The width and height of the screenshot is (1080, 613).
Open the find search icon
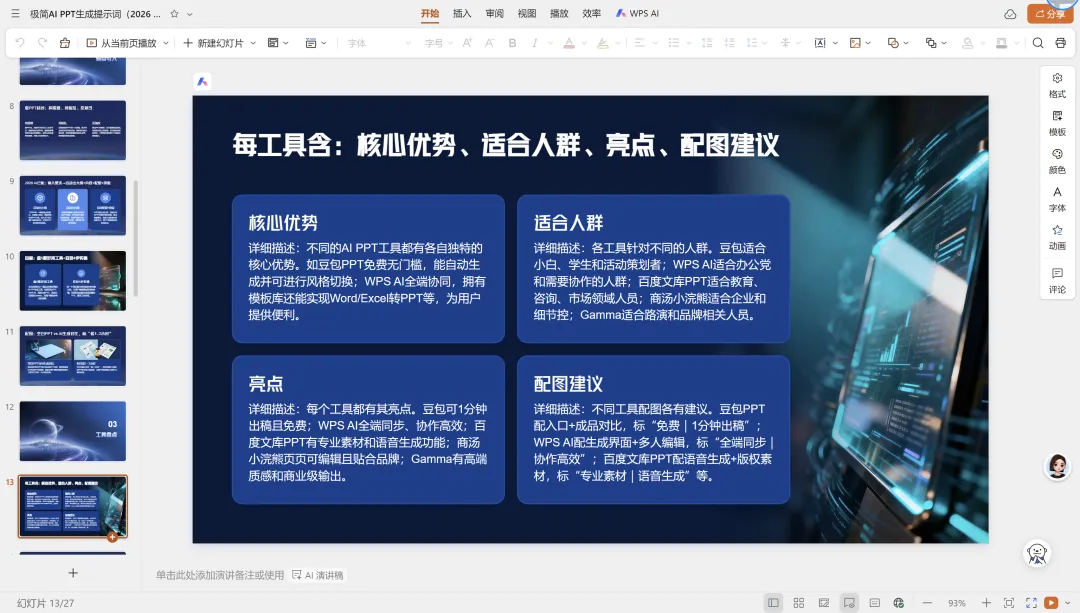(x=1038, y=43)
